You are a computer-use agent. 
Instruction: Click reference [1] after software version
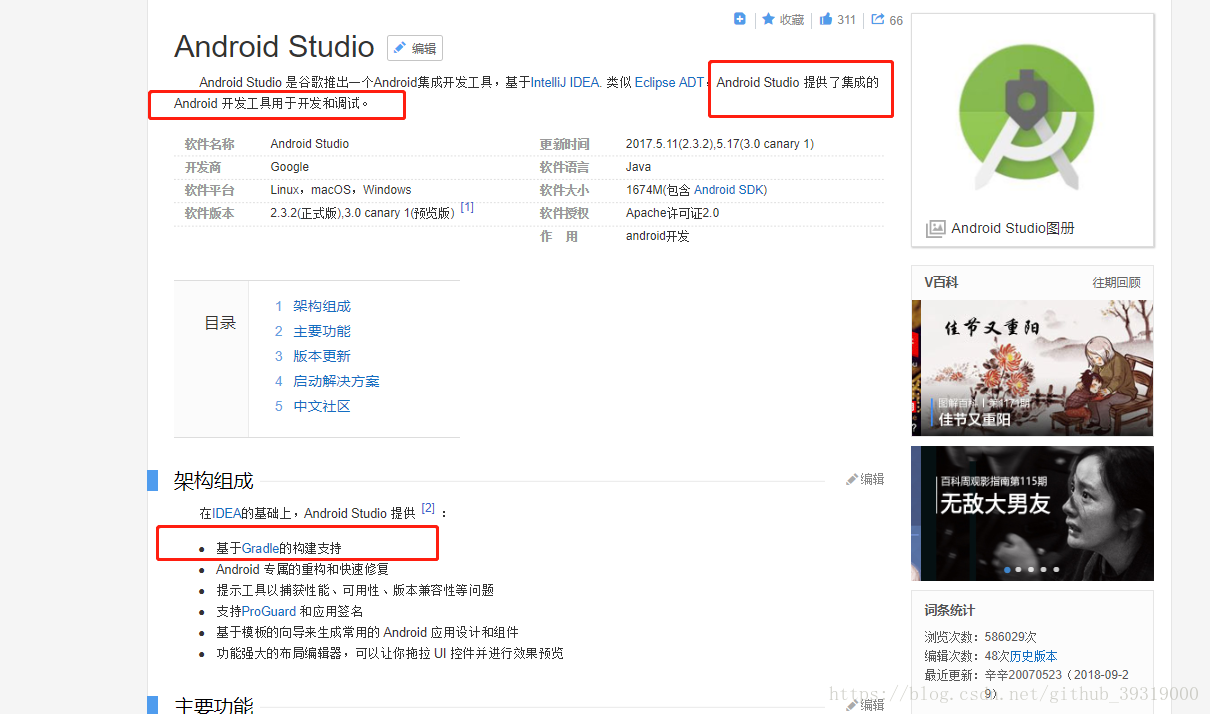[467, 207]
